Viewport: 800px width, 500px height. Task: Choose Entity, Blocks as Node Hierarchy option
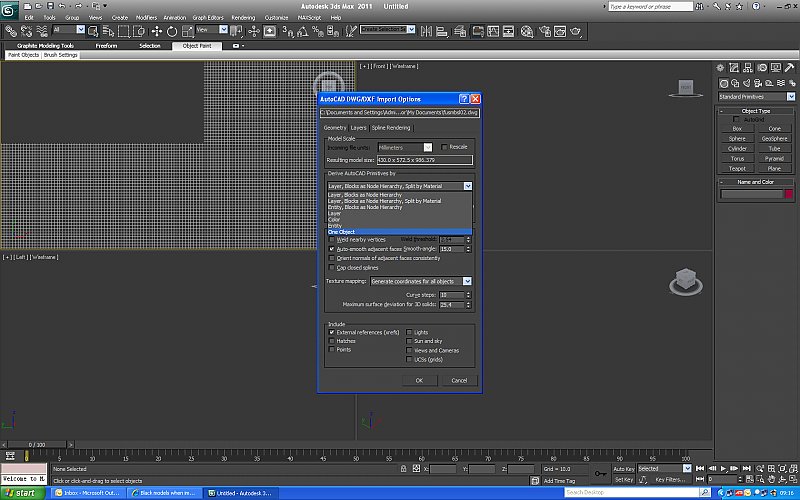click(x=399, y=207)
